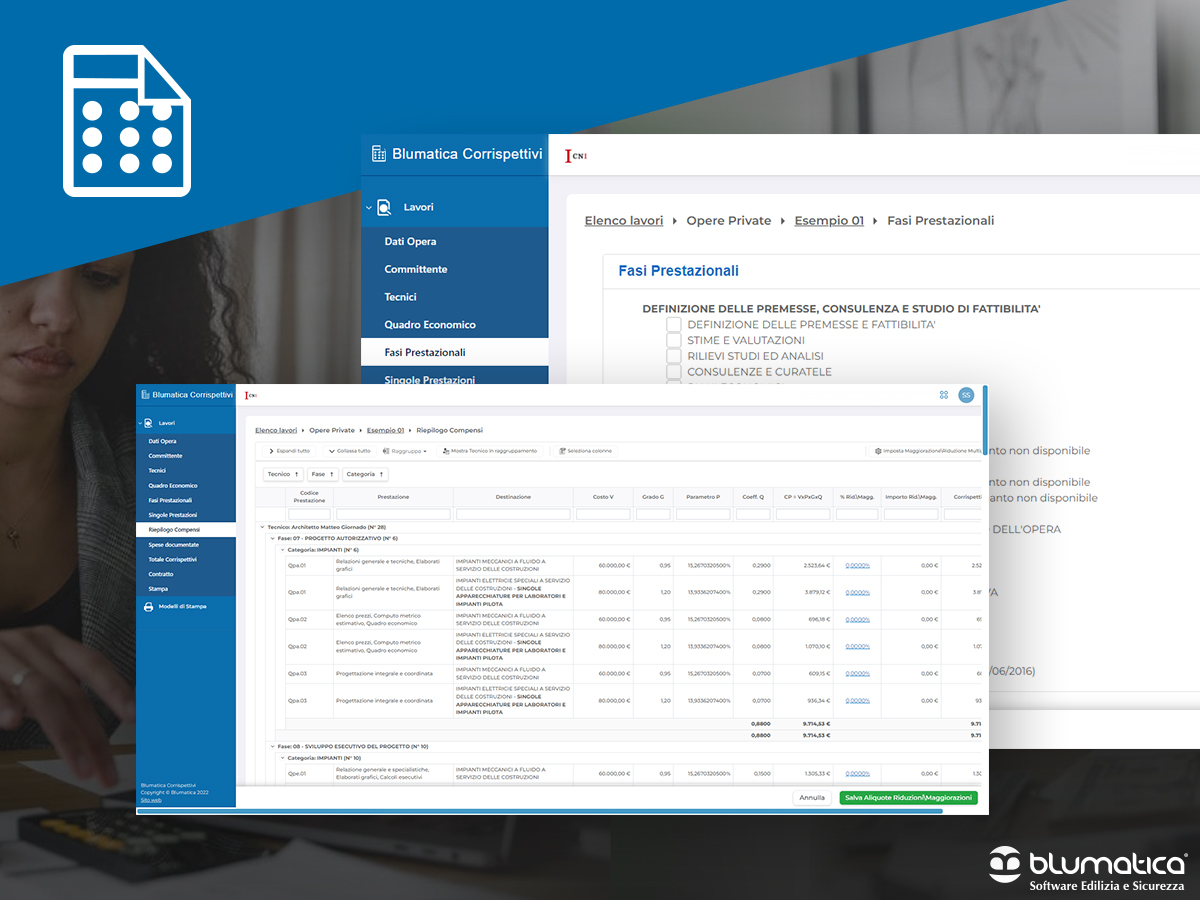Collapse all rows with Collassa tutto
Viewport: 1200px width, 900px height.
click(350, 451)
